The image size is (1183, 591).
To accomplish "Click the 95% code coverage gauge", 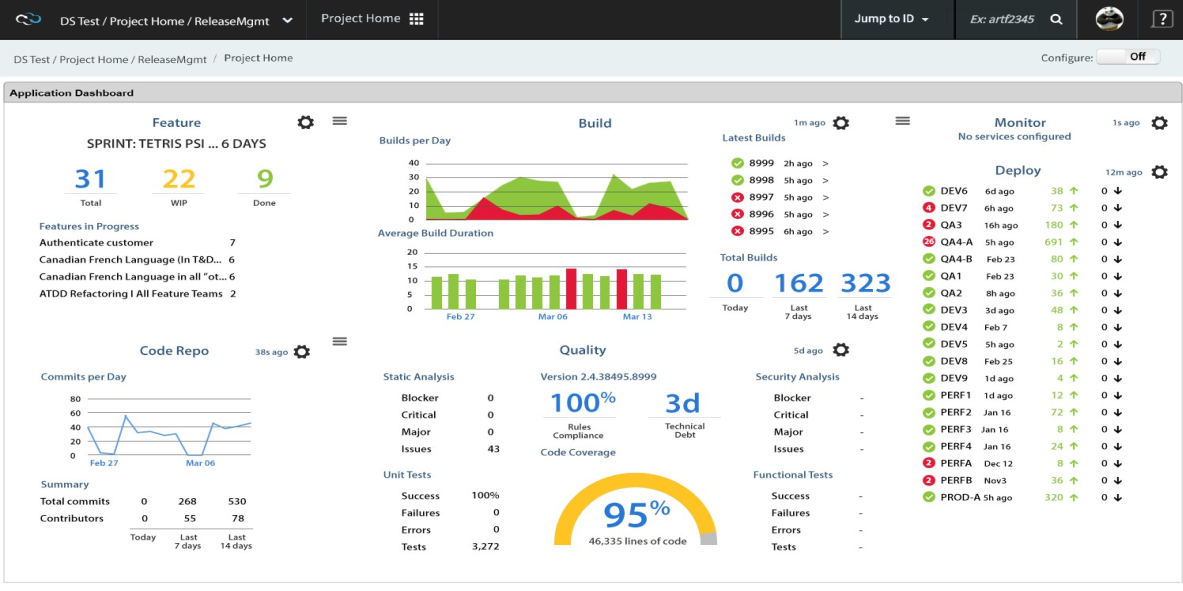I will (x=635, y=514).
